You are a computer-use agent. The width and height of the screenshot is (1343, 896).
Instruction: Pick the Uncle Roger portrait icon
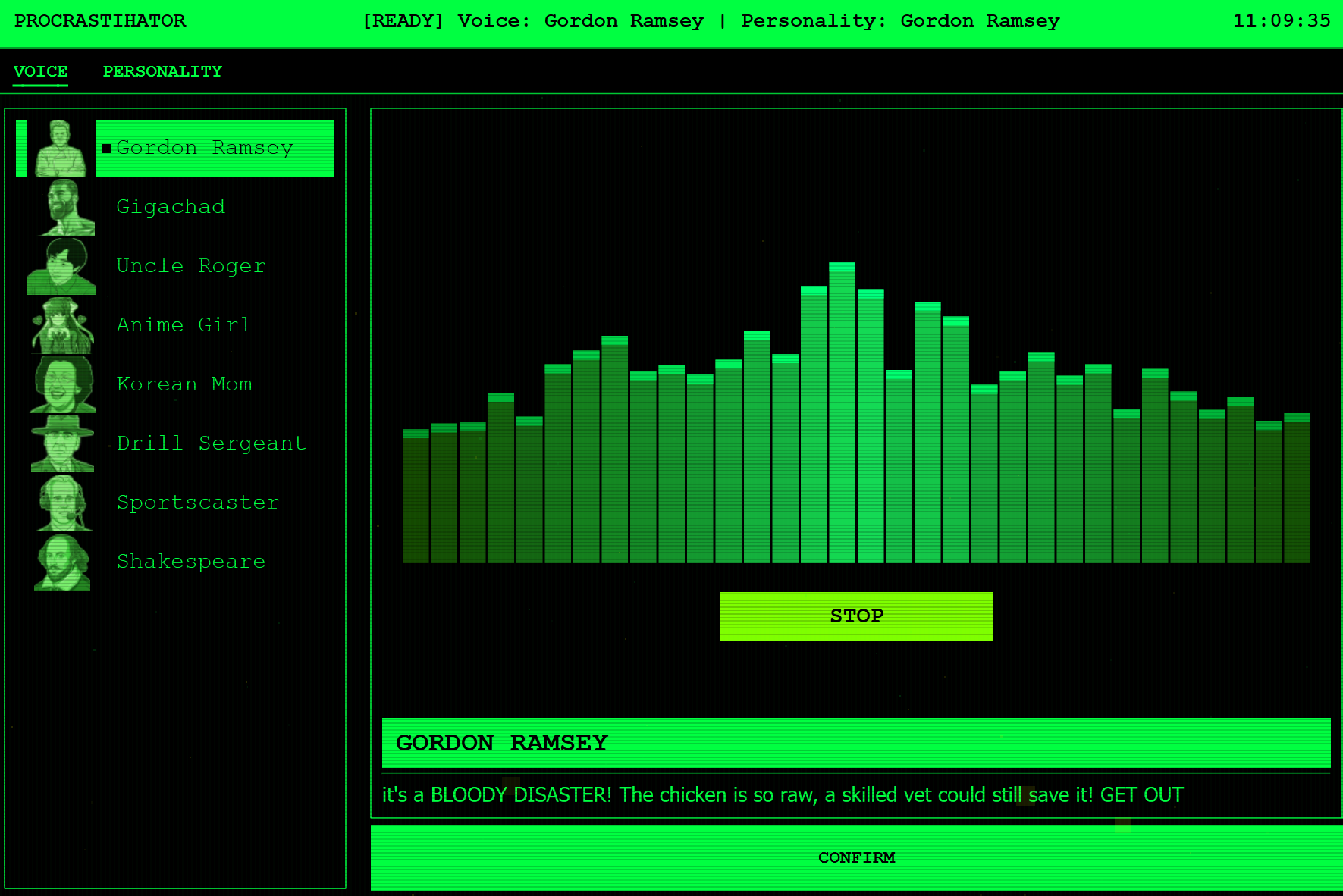click(x=61, y=266)
